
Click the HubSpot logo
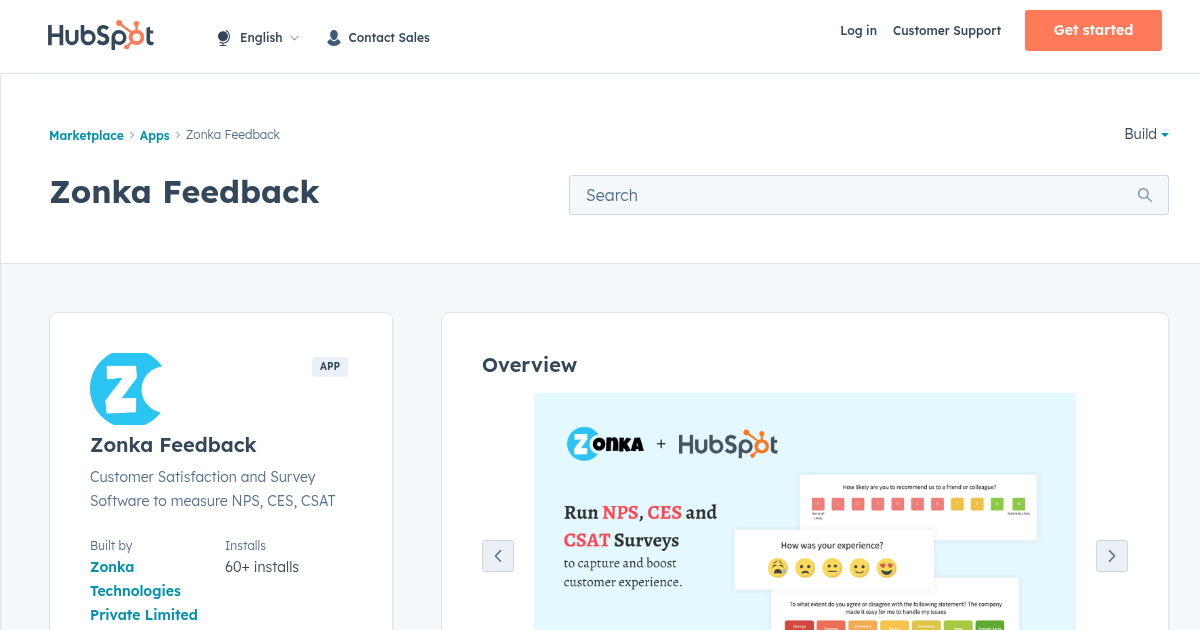pos(100,36)
